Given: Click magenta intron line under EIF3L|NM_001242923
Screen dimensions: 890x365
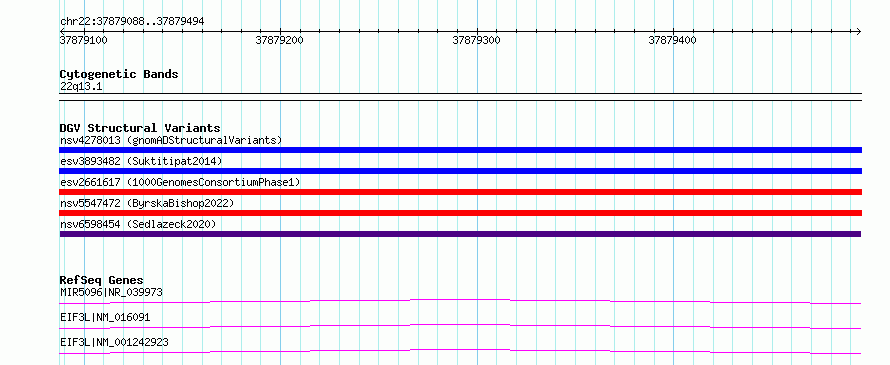Looking at the screenshot, I should click(460, 351).
